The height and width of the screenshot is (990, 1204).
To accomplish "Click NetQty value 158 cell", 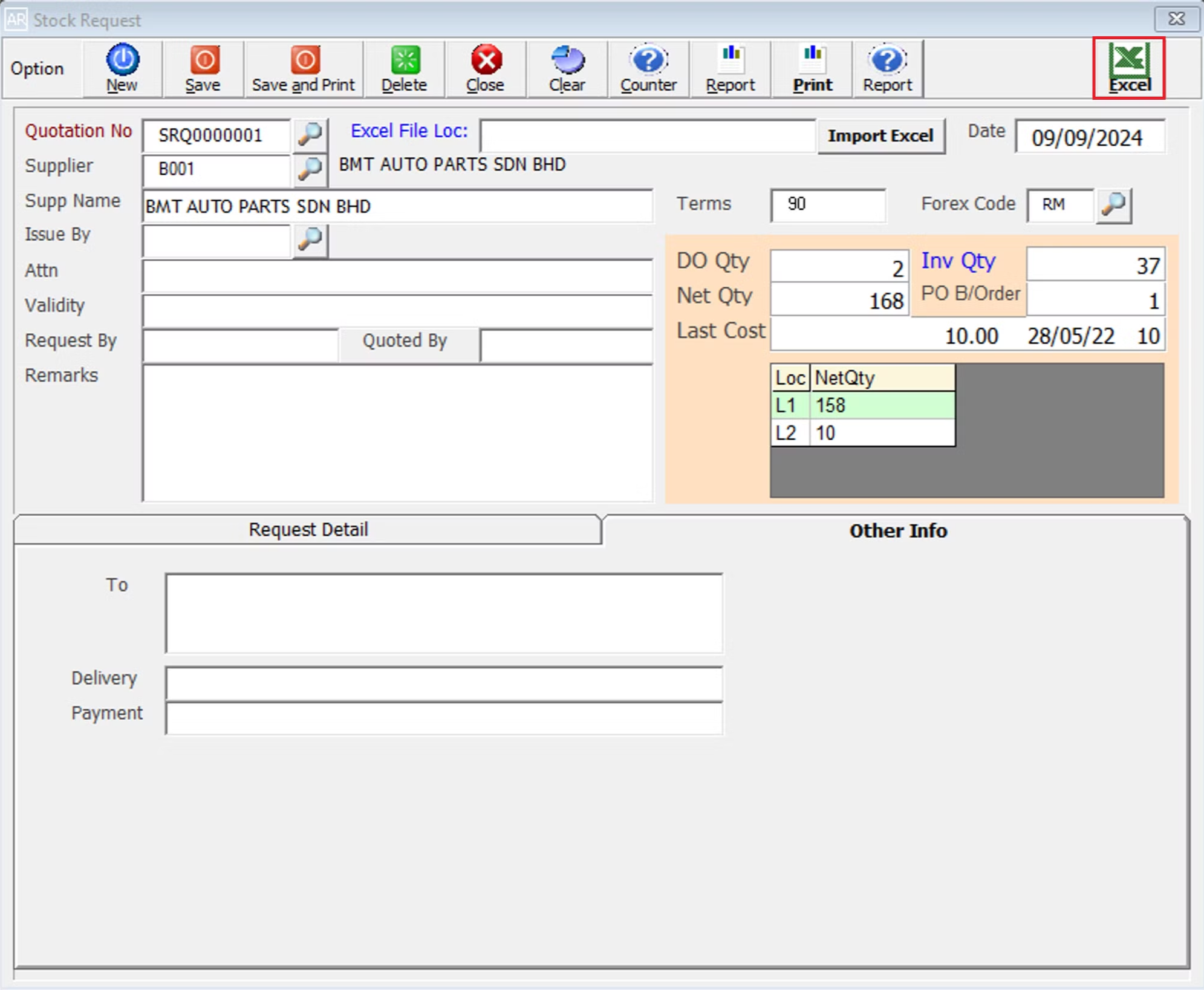I will click(x=882, y=405).
